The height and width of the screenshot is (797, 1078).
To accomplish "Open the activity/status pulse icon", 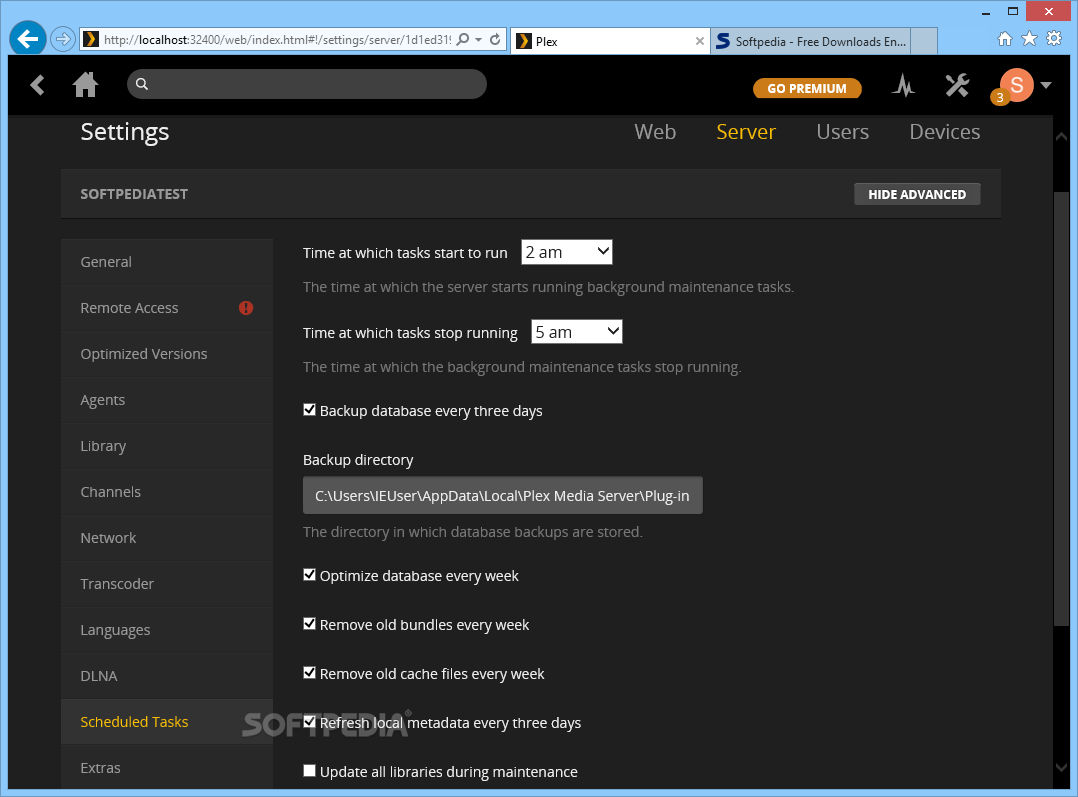I will coord(903,85).
